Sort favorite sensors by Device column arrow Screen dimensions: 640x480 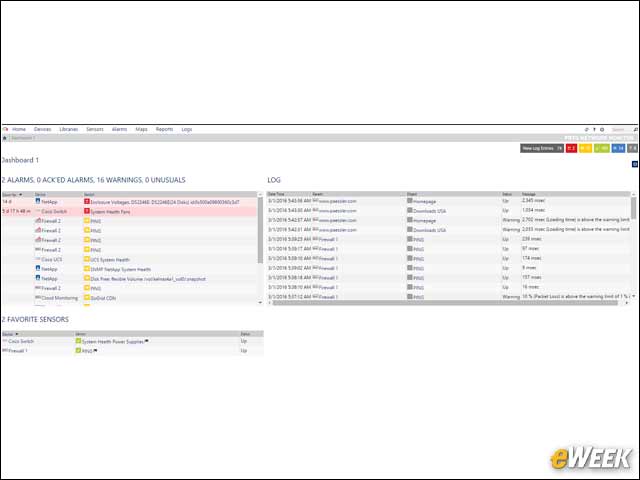pyautogui.click(x=17, y=334)
